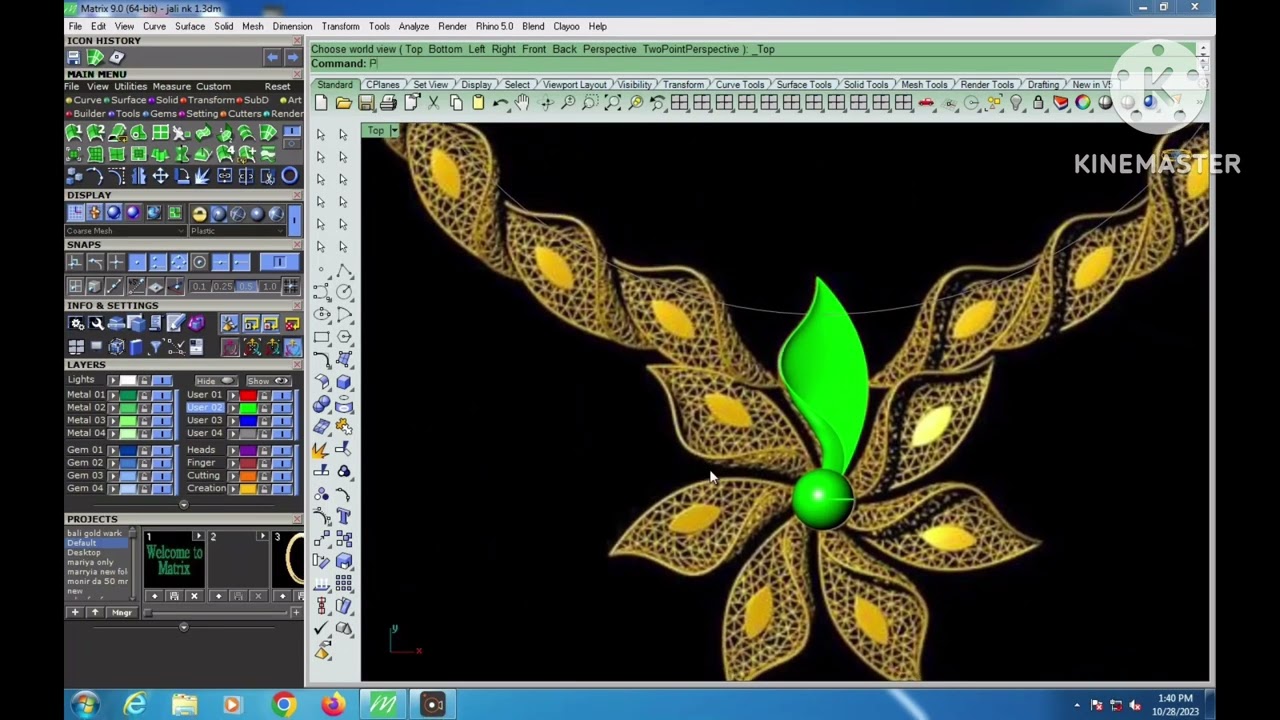
Task: Toggle lock on Gem 01 layer
Action: 145,451
